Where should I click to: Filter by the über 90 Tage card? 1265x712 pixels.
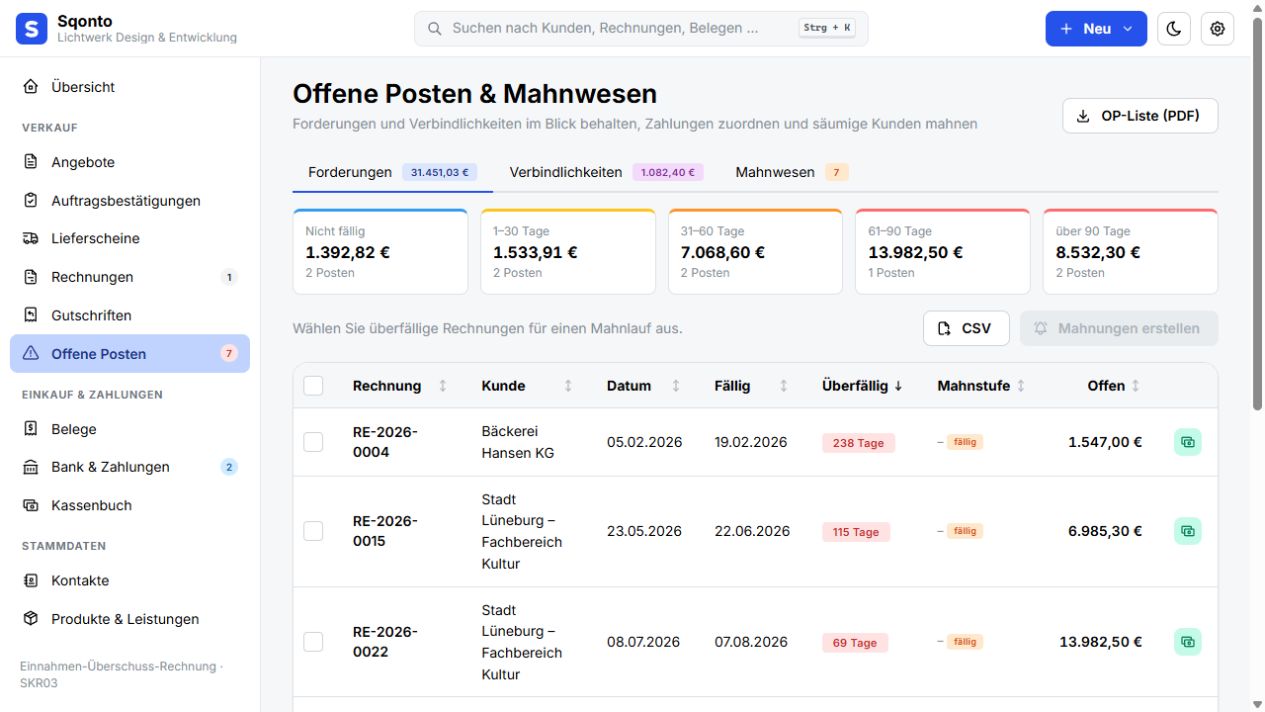1130,251
